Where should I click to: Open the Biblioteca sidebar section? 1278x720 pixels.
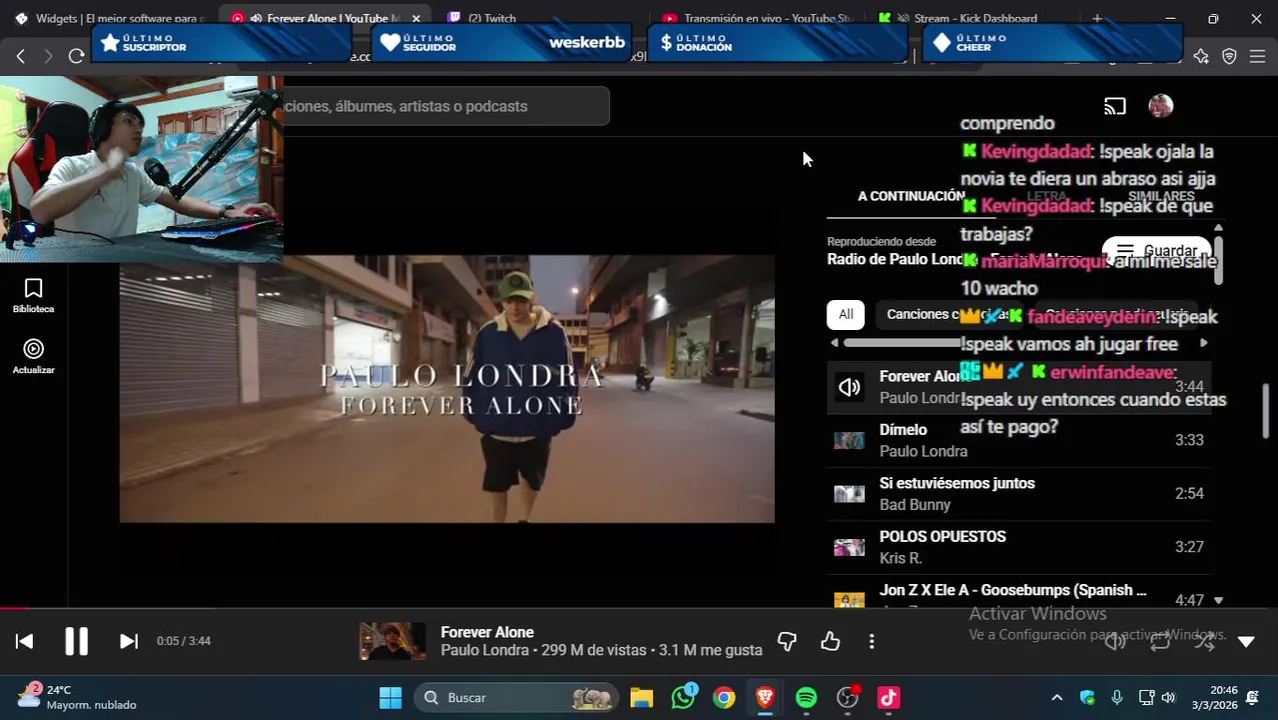pyautogui.click(x=33, y=296)
